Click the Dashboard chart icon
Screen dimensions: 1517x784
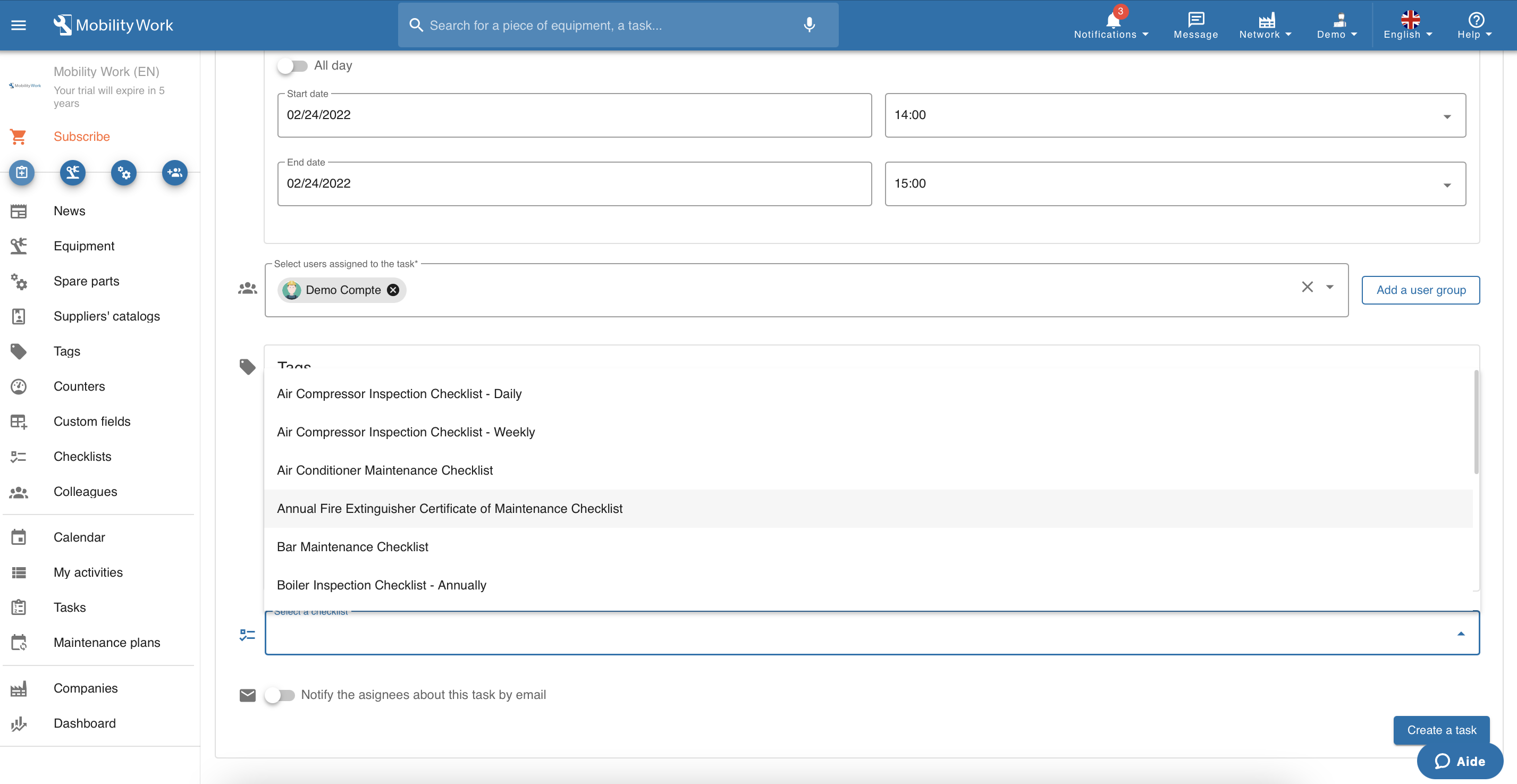19,723
